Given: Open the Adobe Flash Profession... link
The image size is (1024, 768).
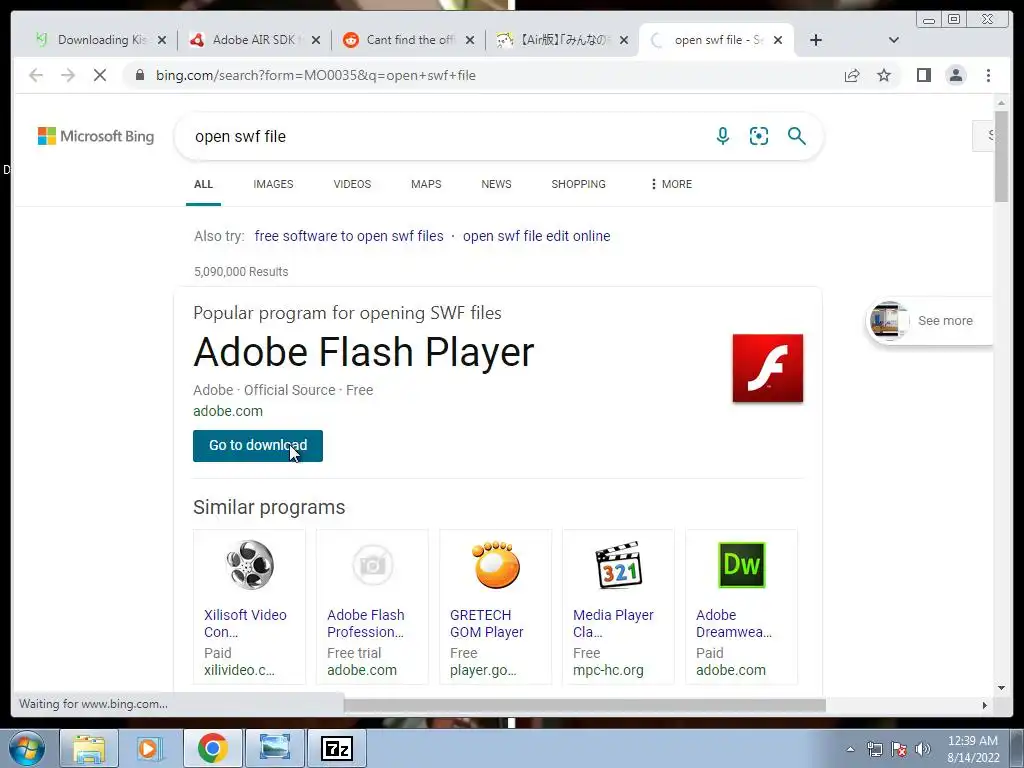Looking at the screenshot, I should tap(366, 623).
